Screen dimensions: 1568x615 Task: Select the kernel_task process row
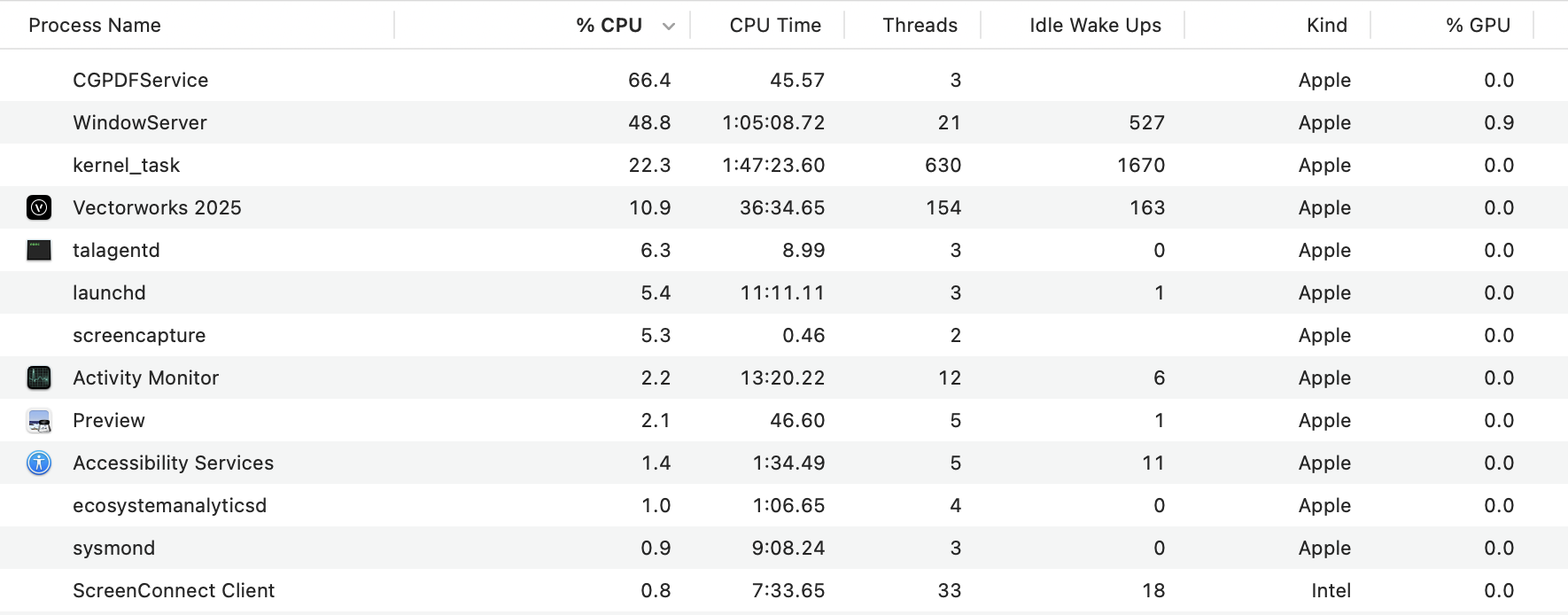coord(126,165)
